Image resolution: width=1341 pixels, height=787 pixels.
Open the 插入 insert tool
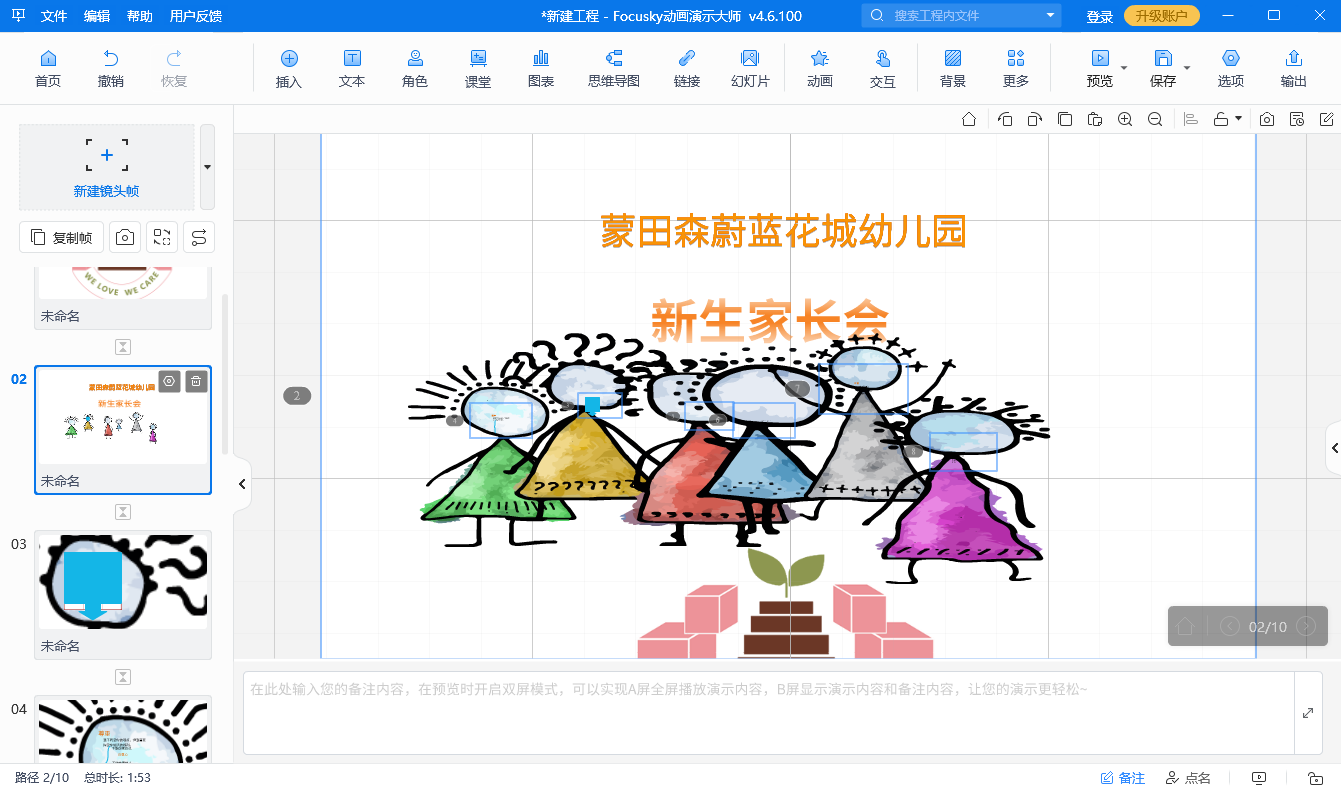point(289,68)
